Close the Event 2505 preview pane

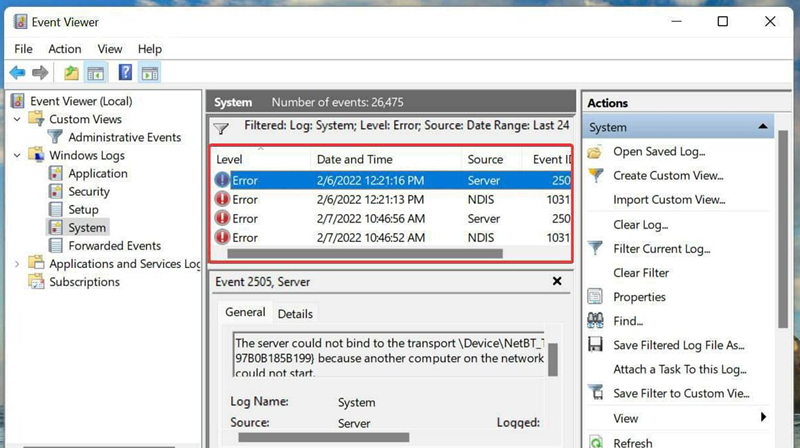557,282
